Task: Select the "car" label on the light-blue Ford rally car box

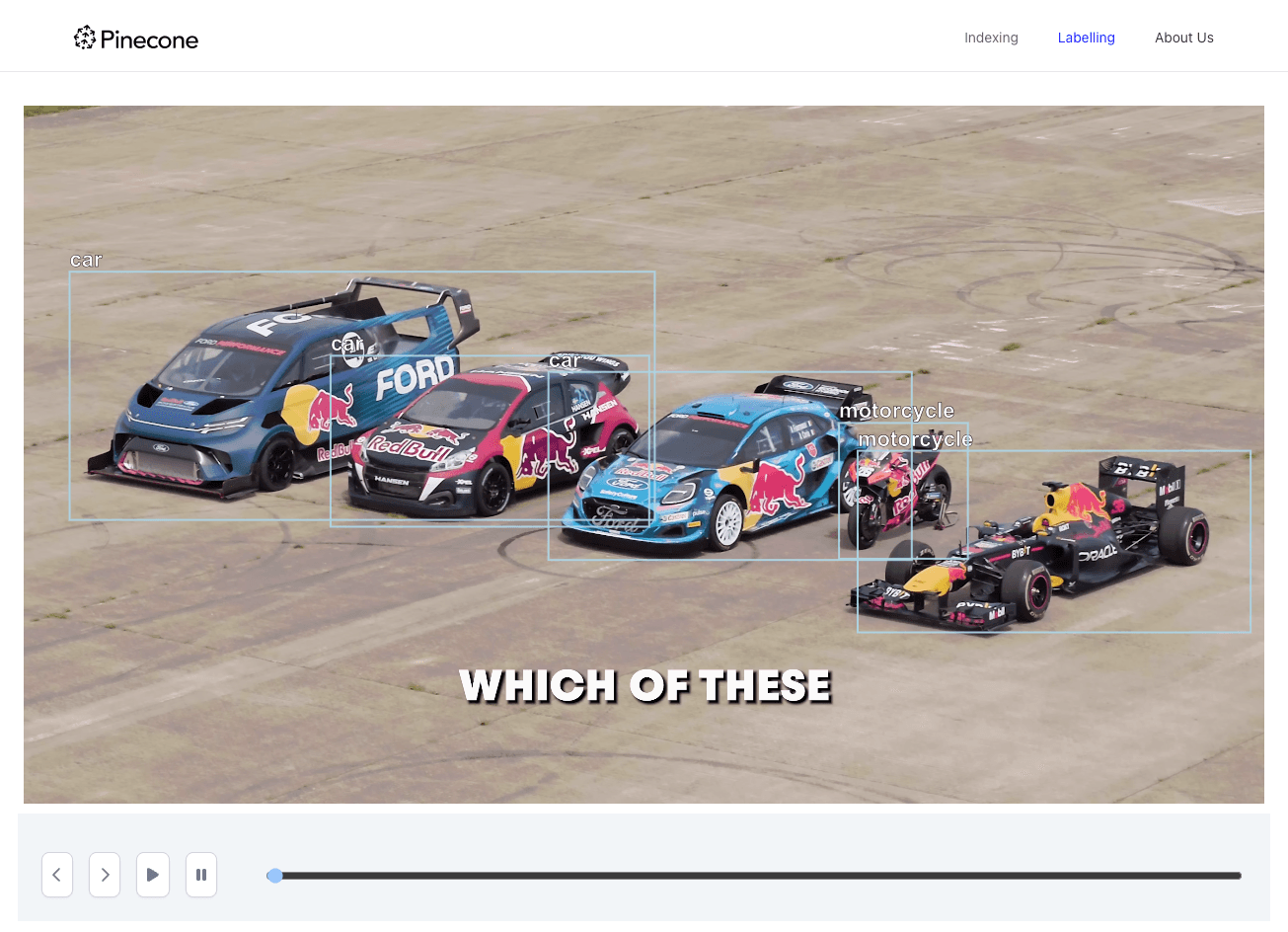Action: (565, 360)
